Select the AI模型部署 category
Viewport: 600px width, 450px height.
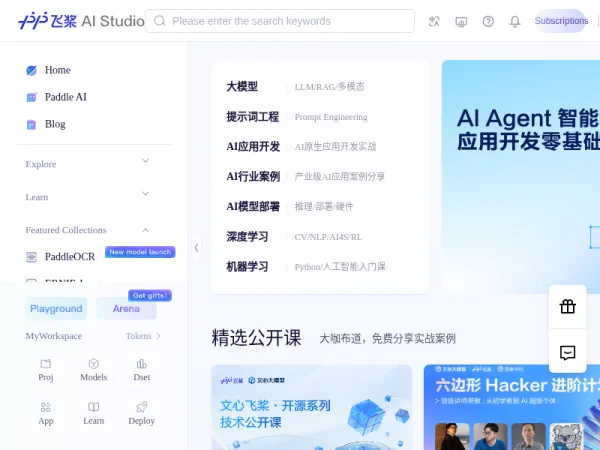click(x=253, y=207)
